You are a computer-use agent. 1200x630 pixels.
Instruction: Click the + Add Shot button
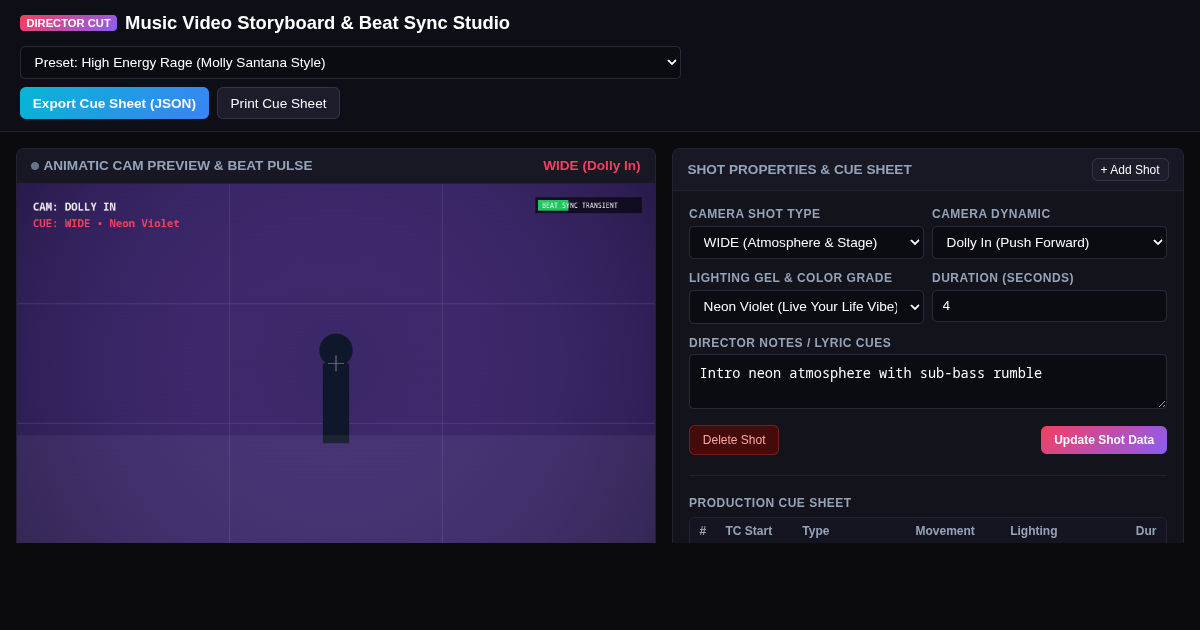click(1130, 170)
